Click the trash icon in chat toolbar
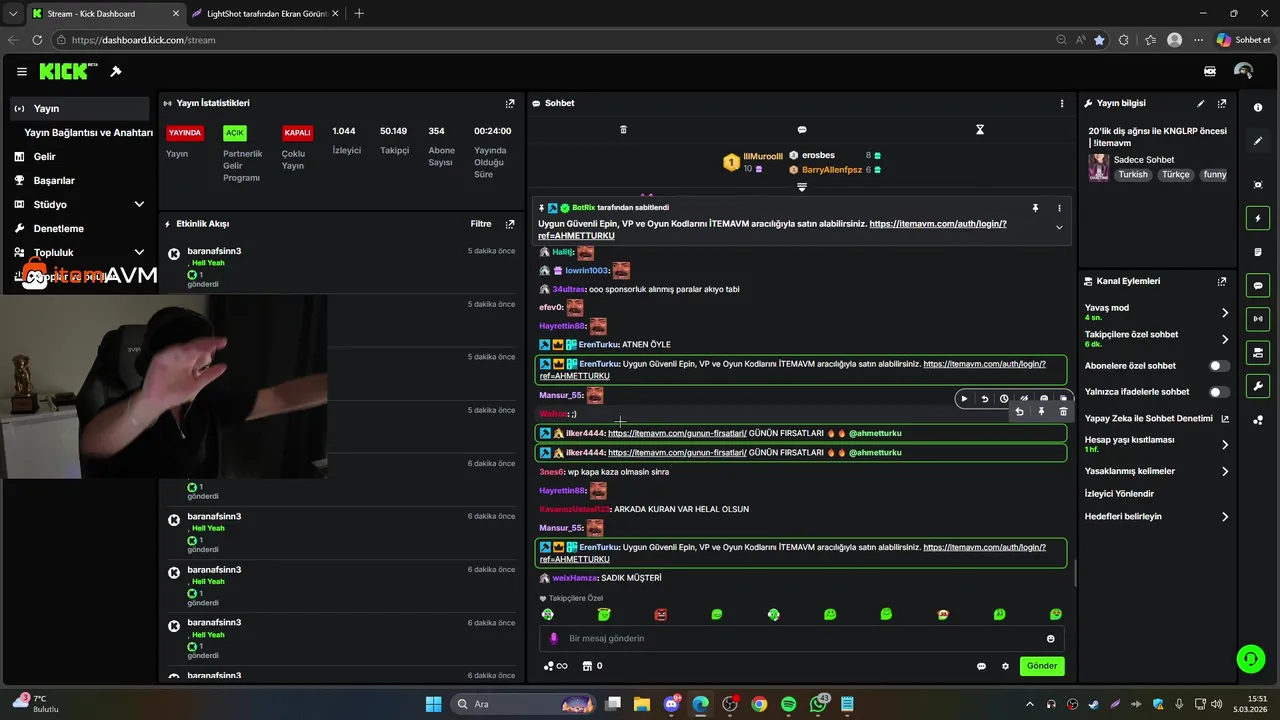Image resolution: width=1280 pixels, height=720 pixels. click(623, 130)
